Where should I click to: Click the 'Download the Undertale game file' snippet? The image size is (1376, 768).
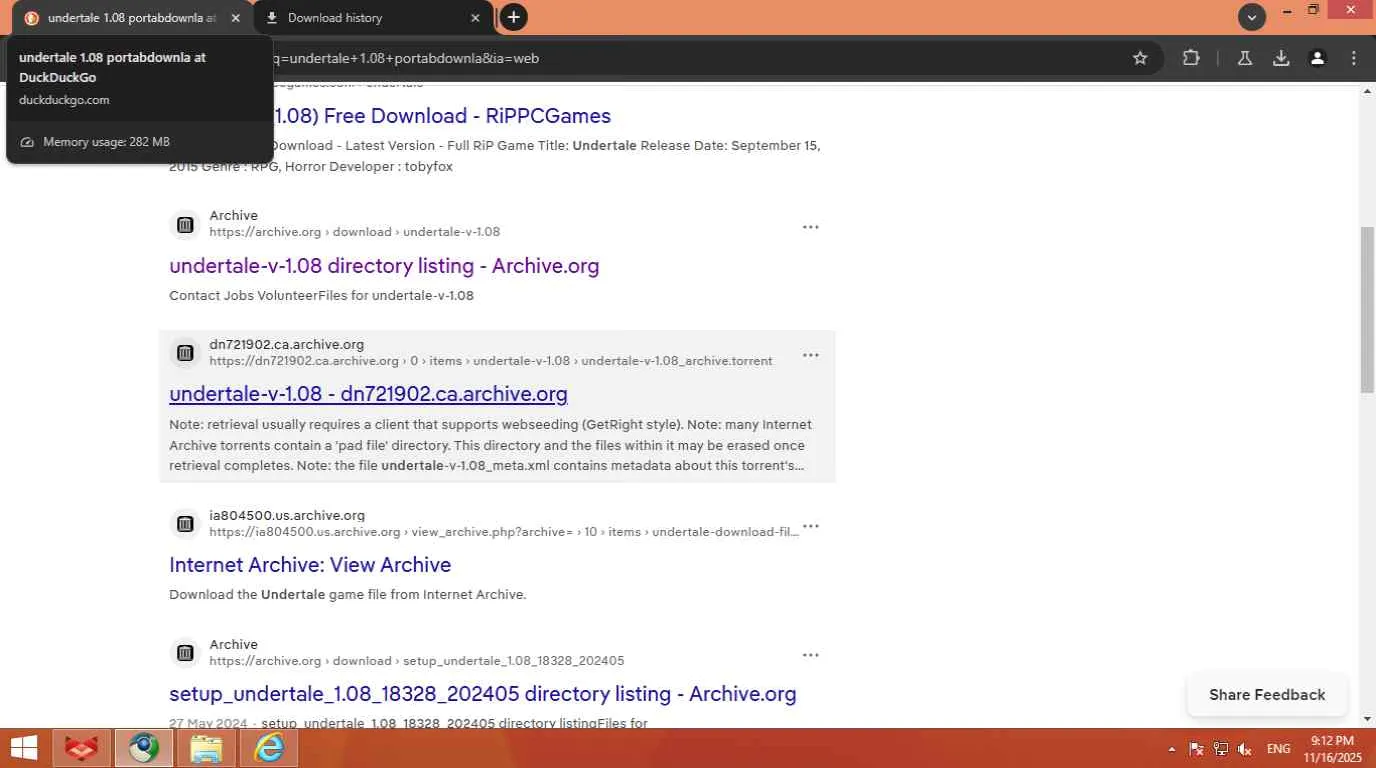347,595
